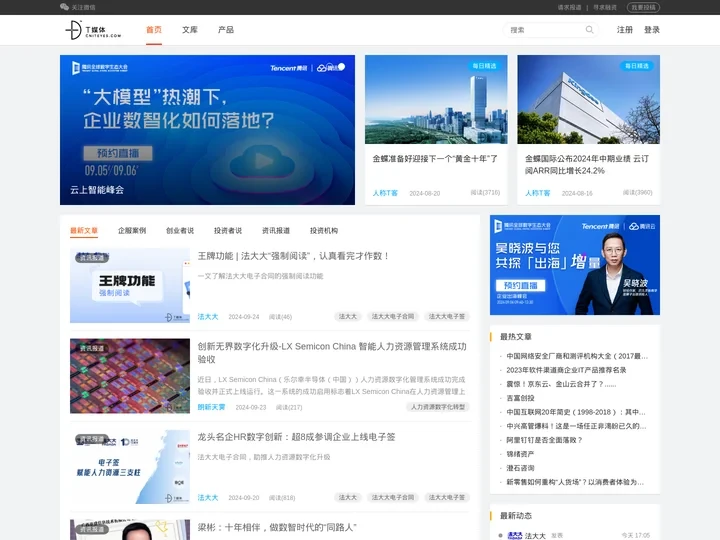Open article title 王牌功能 法大大强制阅读
Screen dimensions: 720x540
[x=294, y=256]
